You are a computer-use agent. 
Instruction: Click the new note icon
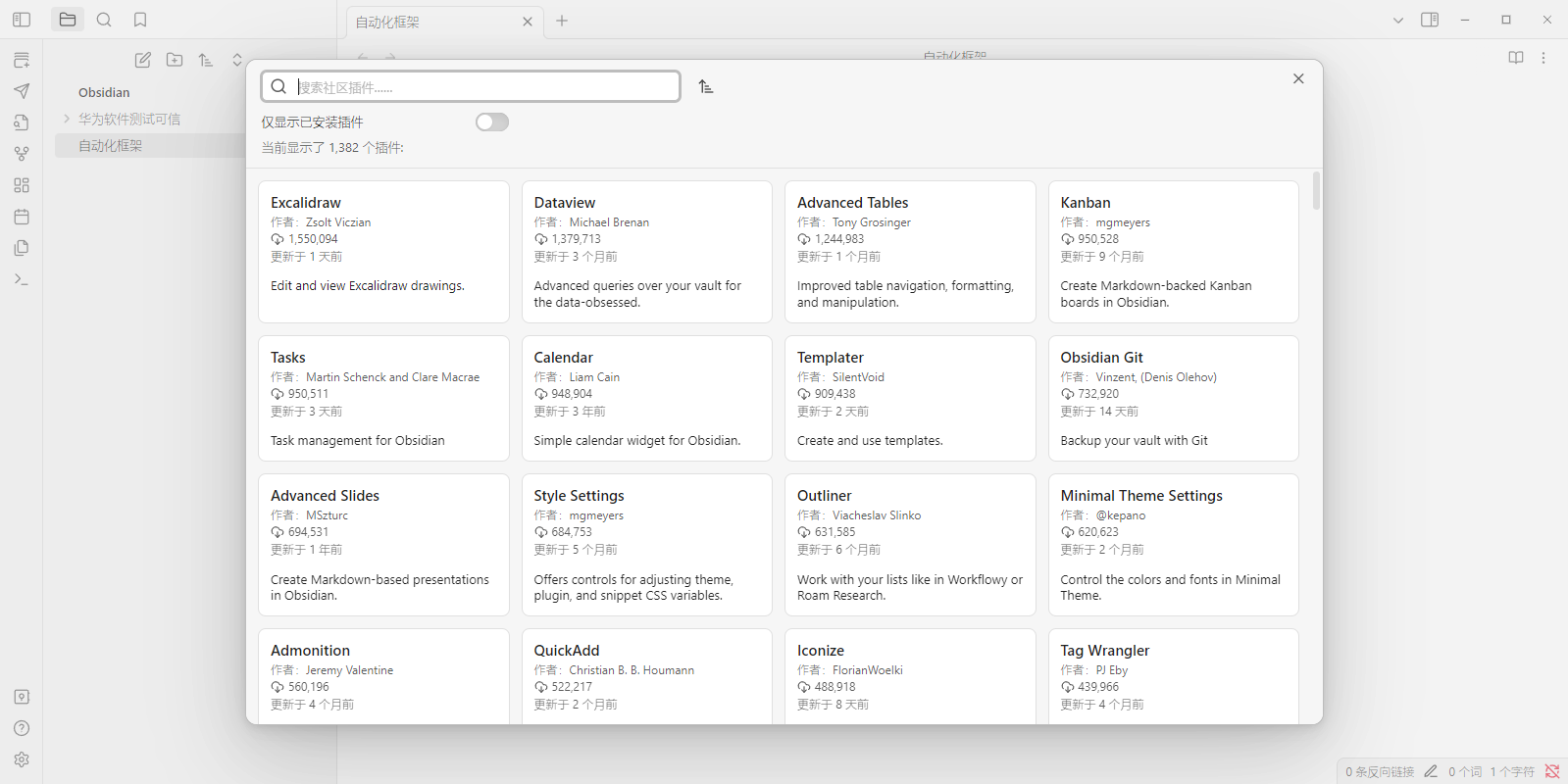click(x=143, y=60)
